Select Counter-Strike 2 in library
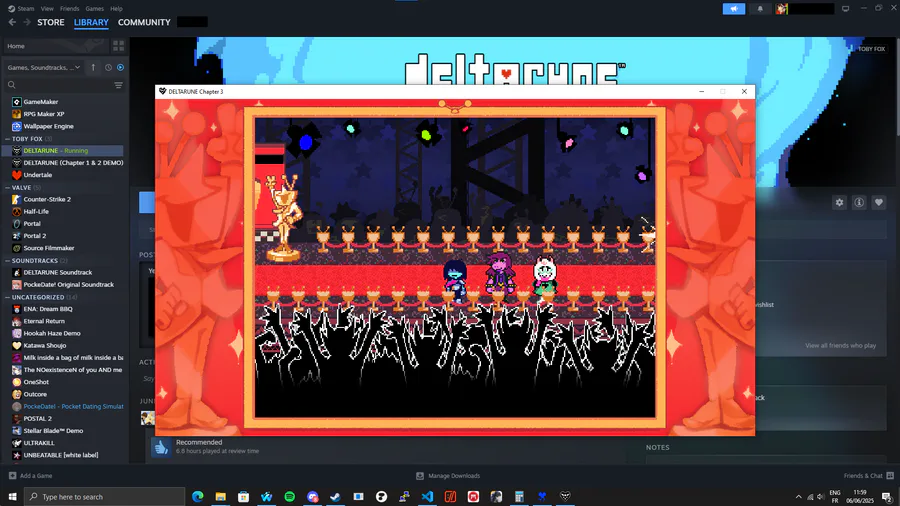Viewport: 900px width, 506px height. (x=63, y=199)
